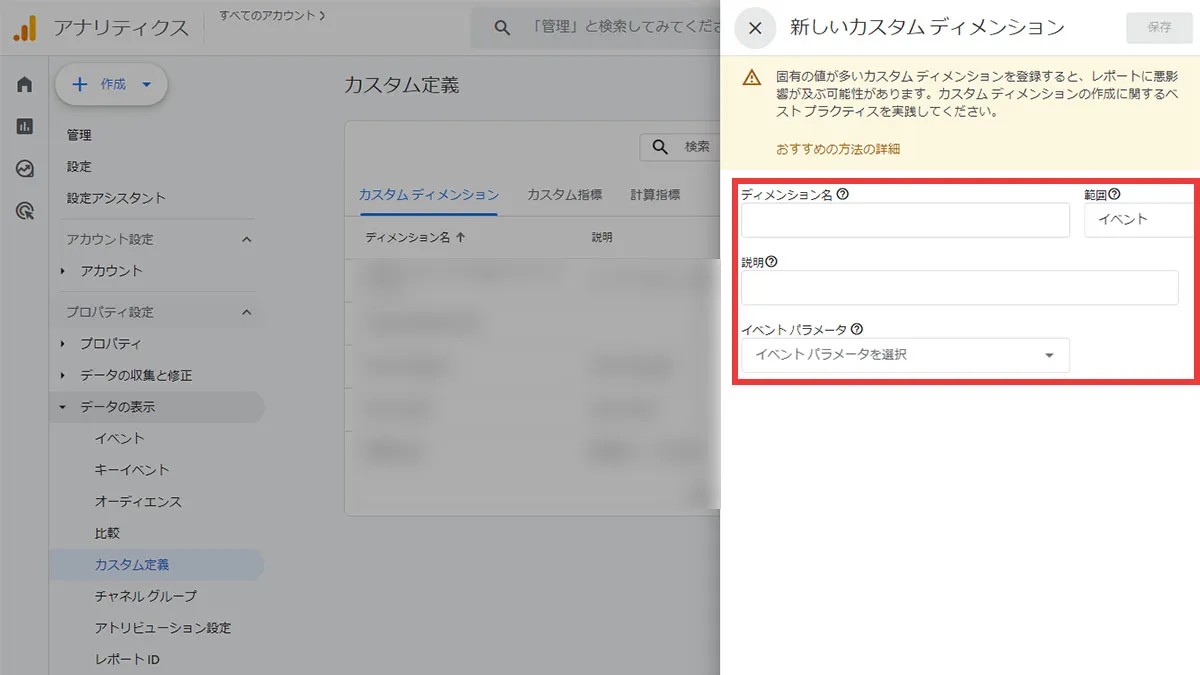The height and width of the screenshot is (675, 1200).
Task: Click help icon next to 範囲
Action: pos(1114,195)
